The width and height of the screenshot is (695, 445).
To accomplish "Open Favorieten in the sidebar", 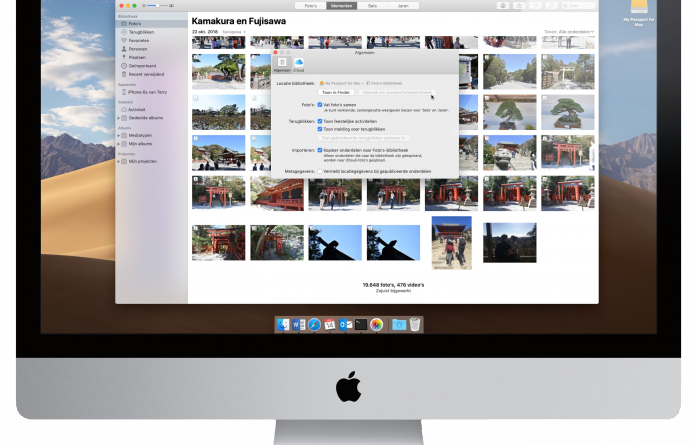I will (x=139, y=41).
